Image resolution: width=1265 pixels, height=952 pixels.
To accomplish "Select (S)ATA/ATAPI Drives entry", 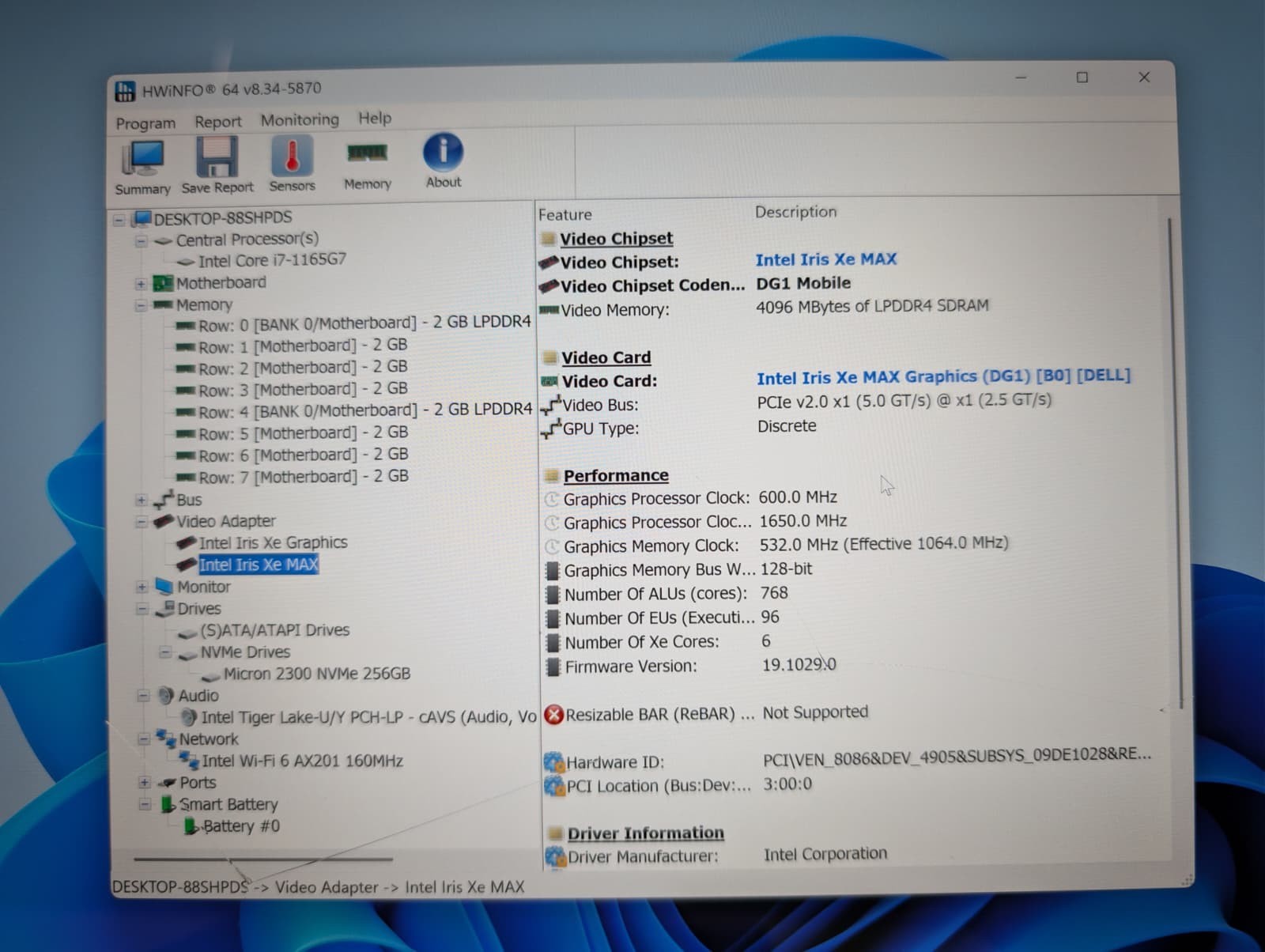I will coord(274,630).
